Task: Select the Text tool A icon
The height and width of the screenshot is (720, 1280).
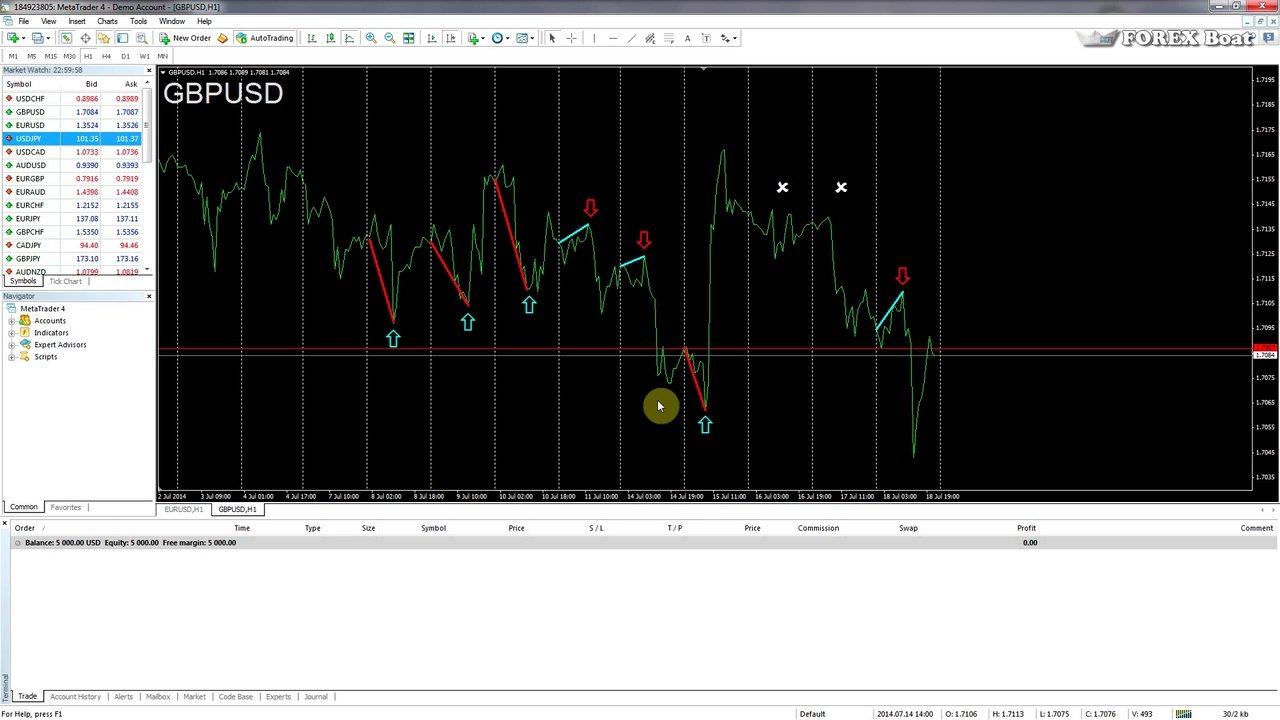Action: pos(687,38)
